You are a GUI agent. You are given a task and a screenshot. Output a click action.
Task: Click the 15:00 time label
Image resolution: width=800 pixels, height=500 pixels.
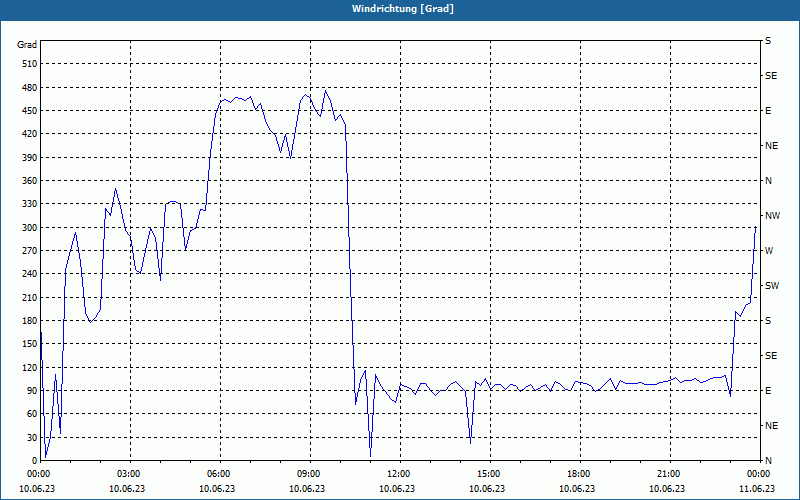click(x=490, y=474)
